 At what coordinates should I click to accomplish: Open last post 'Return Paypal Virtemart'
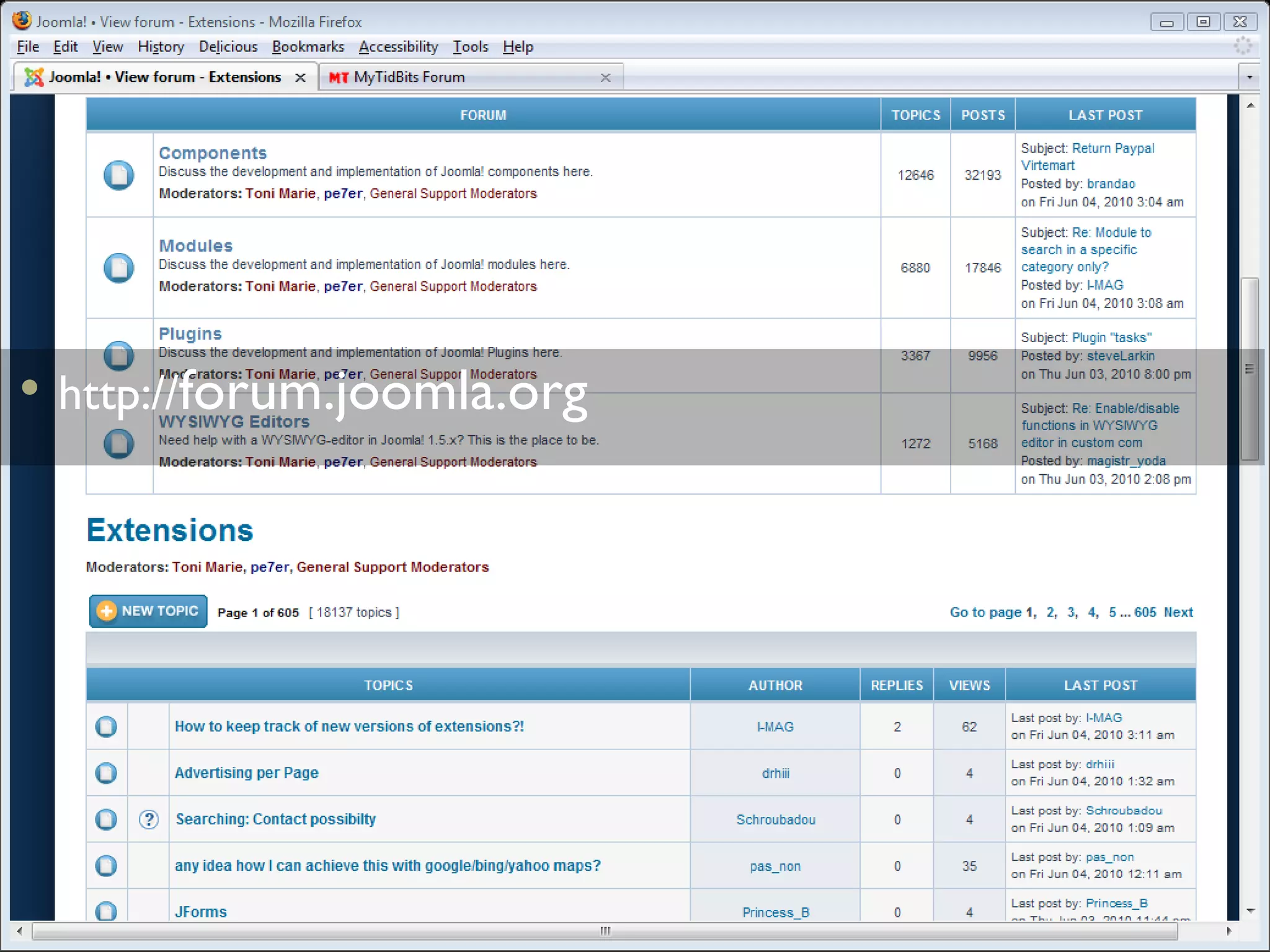click(x=1088, y=157)
